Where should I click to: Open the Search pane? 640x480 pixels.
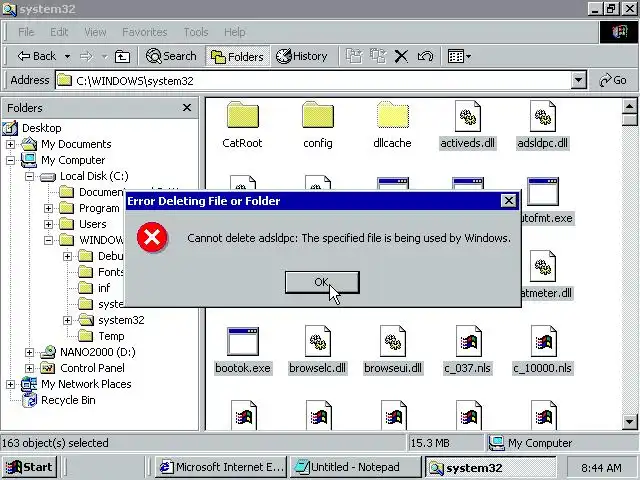click(171, 56)
